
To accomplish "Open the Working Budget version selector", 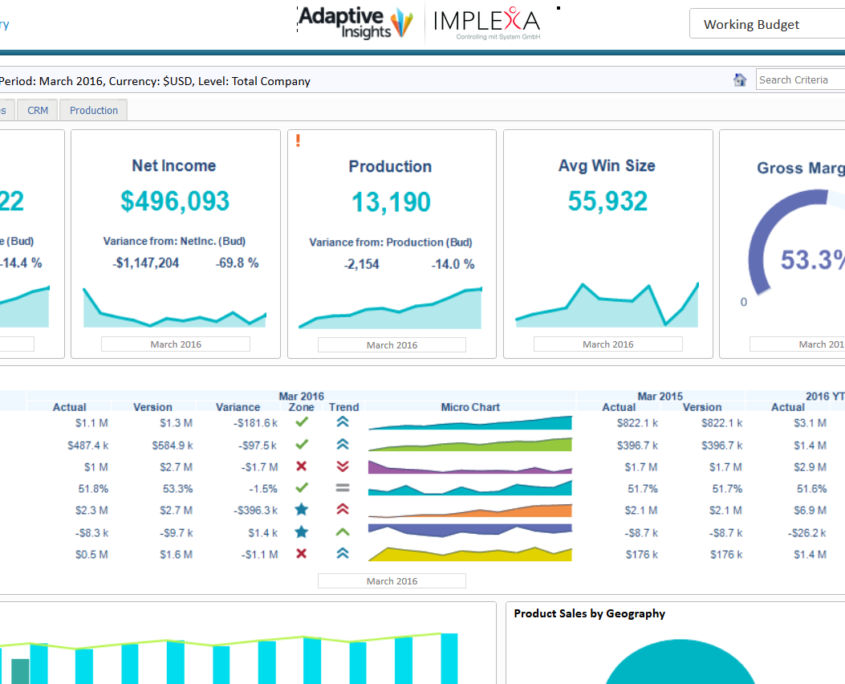I will (767, 24).
